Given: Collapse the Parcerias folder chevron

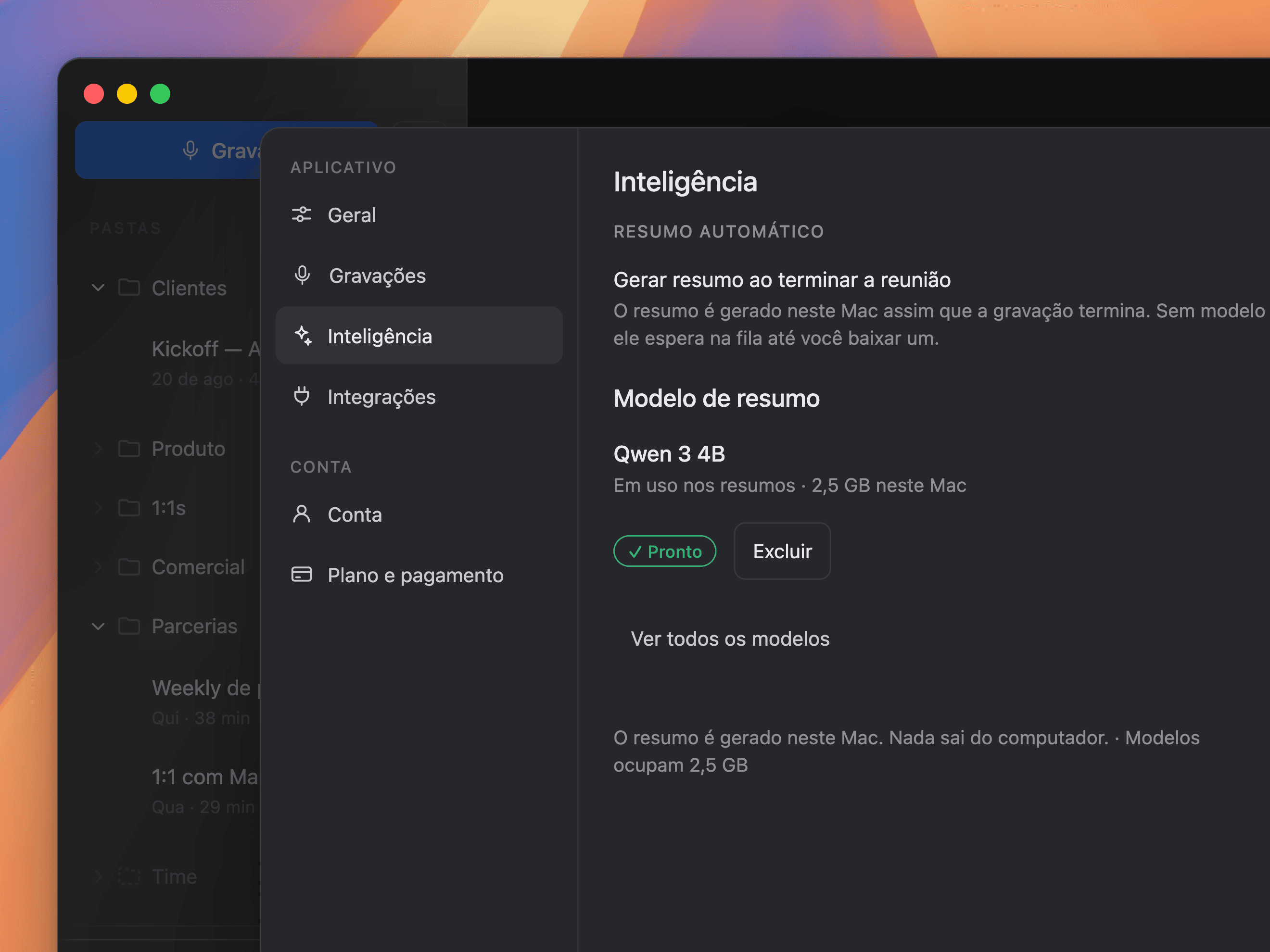Looking at the screenshot, I should coord(98,626).
